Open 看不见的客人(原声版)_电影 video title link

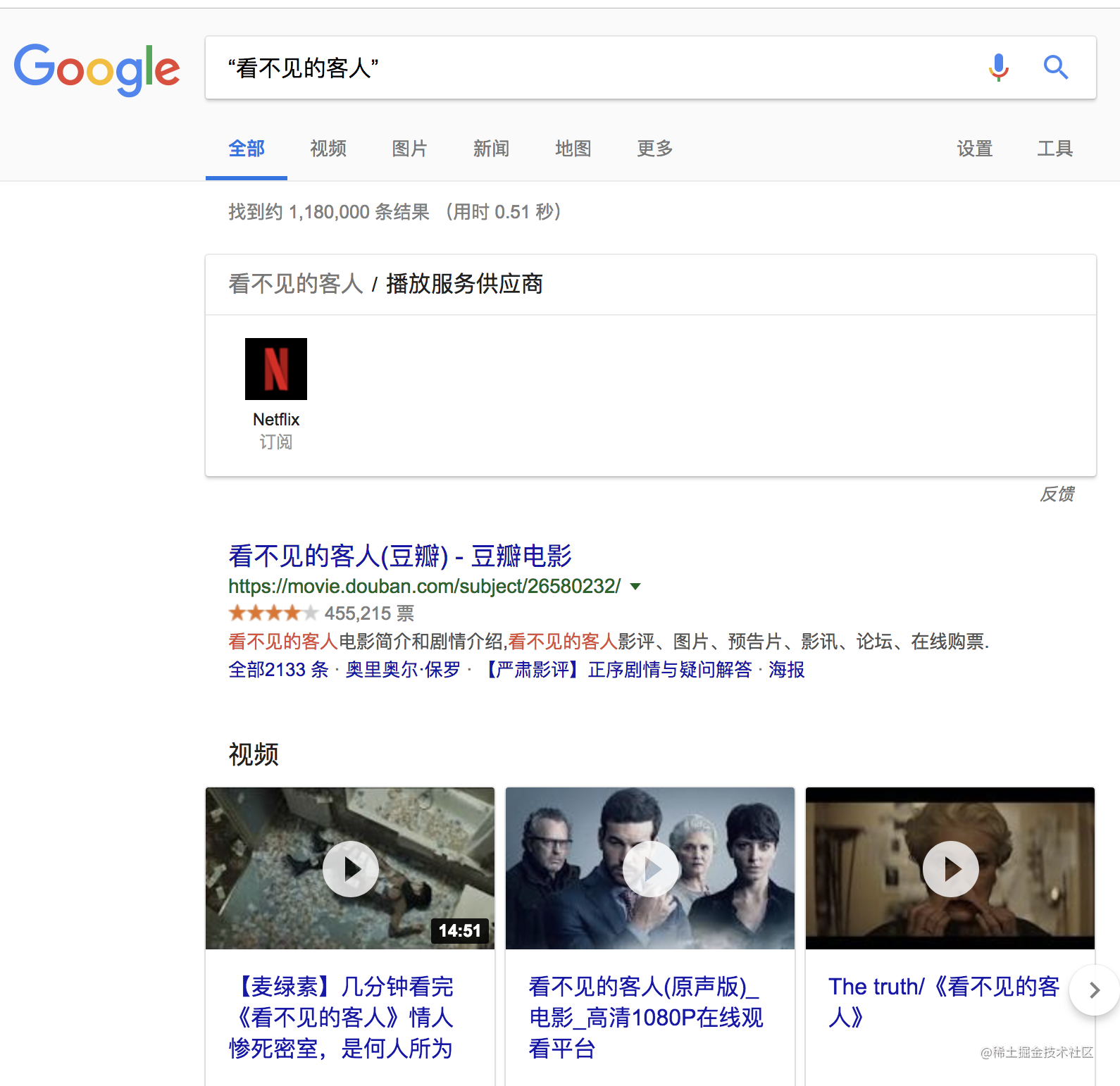(646, 1018)
